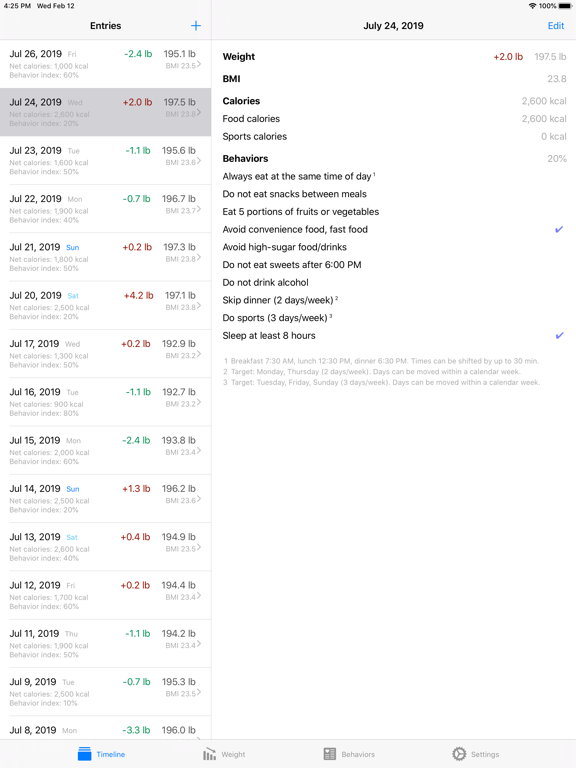Tap the Weight row in details
The width and height of the screenshot is (576, 768).
click(394, 57)
